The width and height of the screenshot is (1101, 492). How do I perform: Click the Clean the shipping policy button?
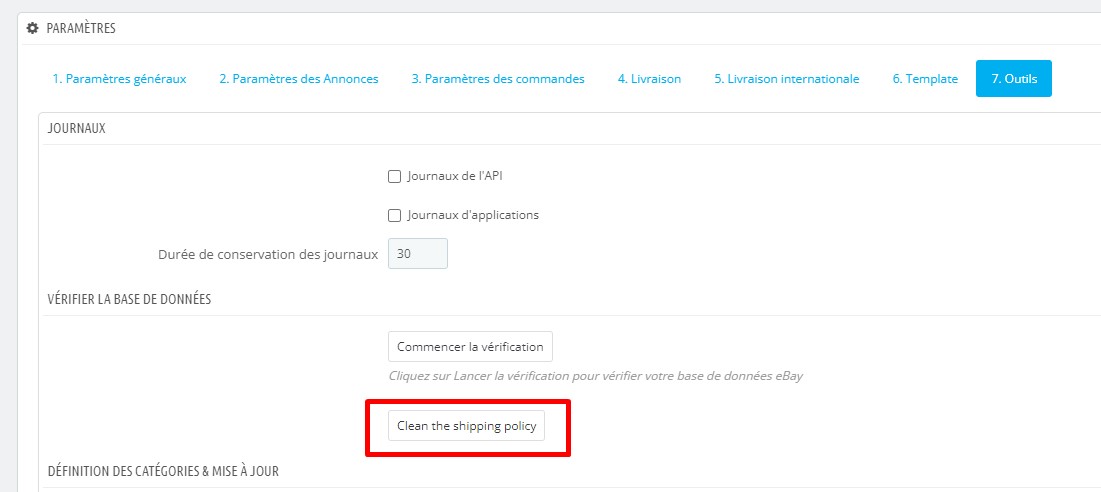466,426
